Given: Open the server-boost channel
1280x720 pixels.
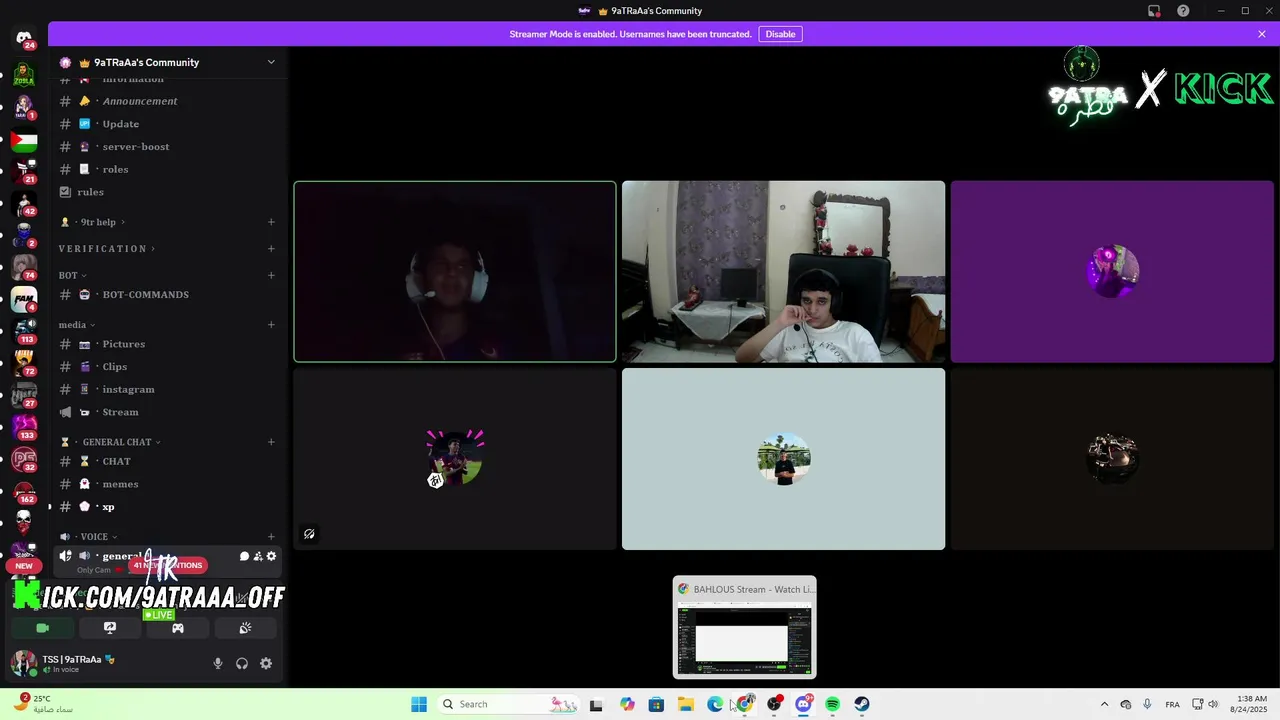Looking at the screenshot, I should 167,147.
